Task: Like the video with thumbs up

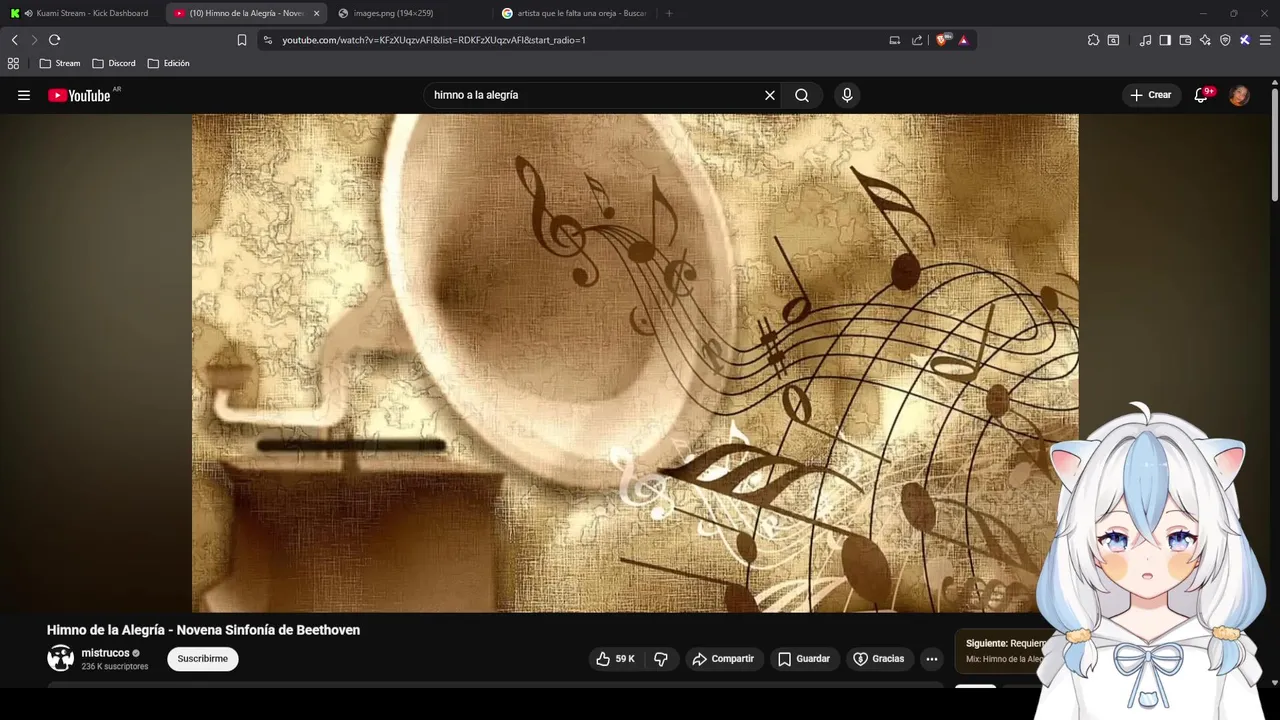Action: pyautogui.click(x=615, y=659)
